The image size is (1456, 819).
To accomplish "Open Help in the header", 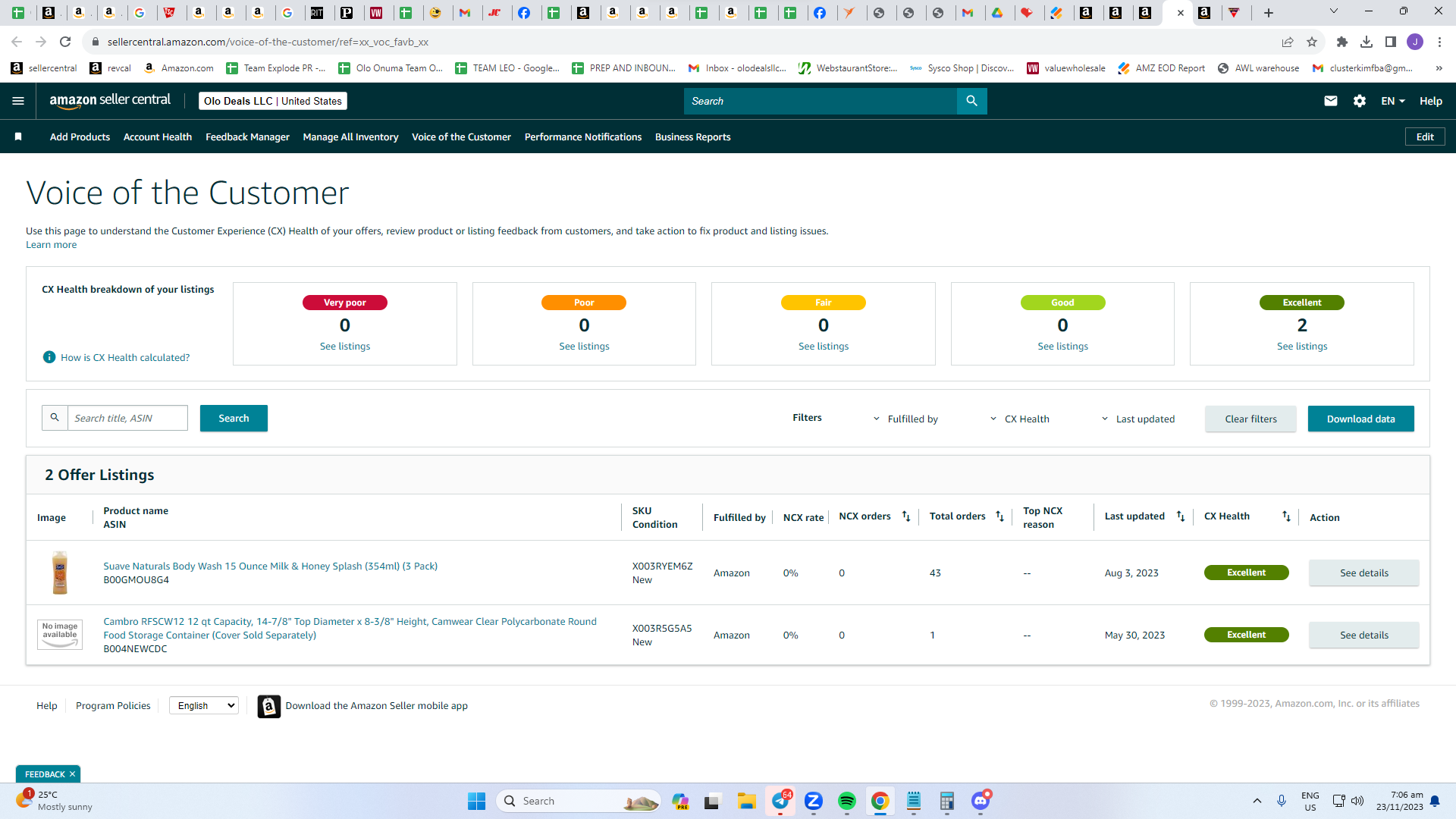I will pos(1431,101).
